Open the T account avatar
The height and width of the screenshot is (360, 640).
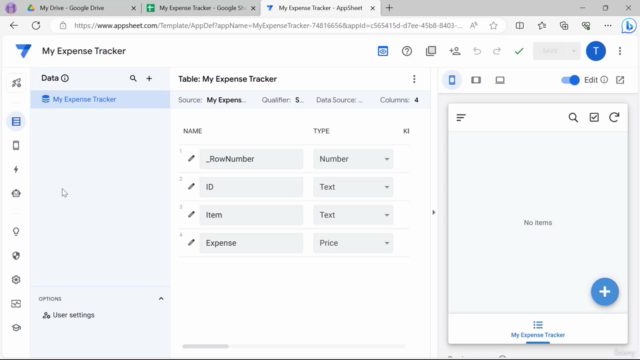596,51
